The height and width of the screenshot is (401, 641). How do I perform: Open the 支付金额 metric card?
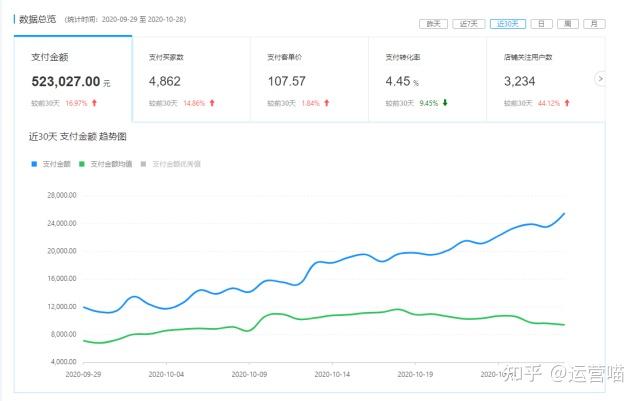click(73, 79)
